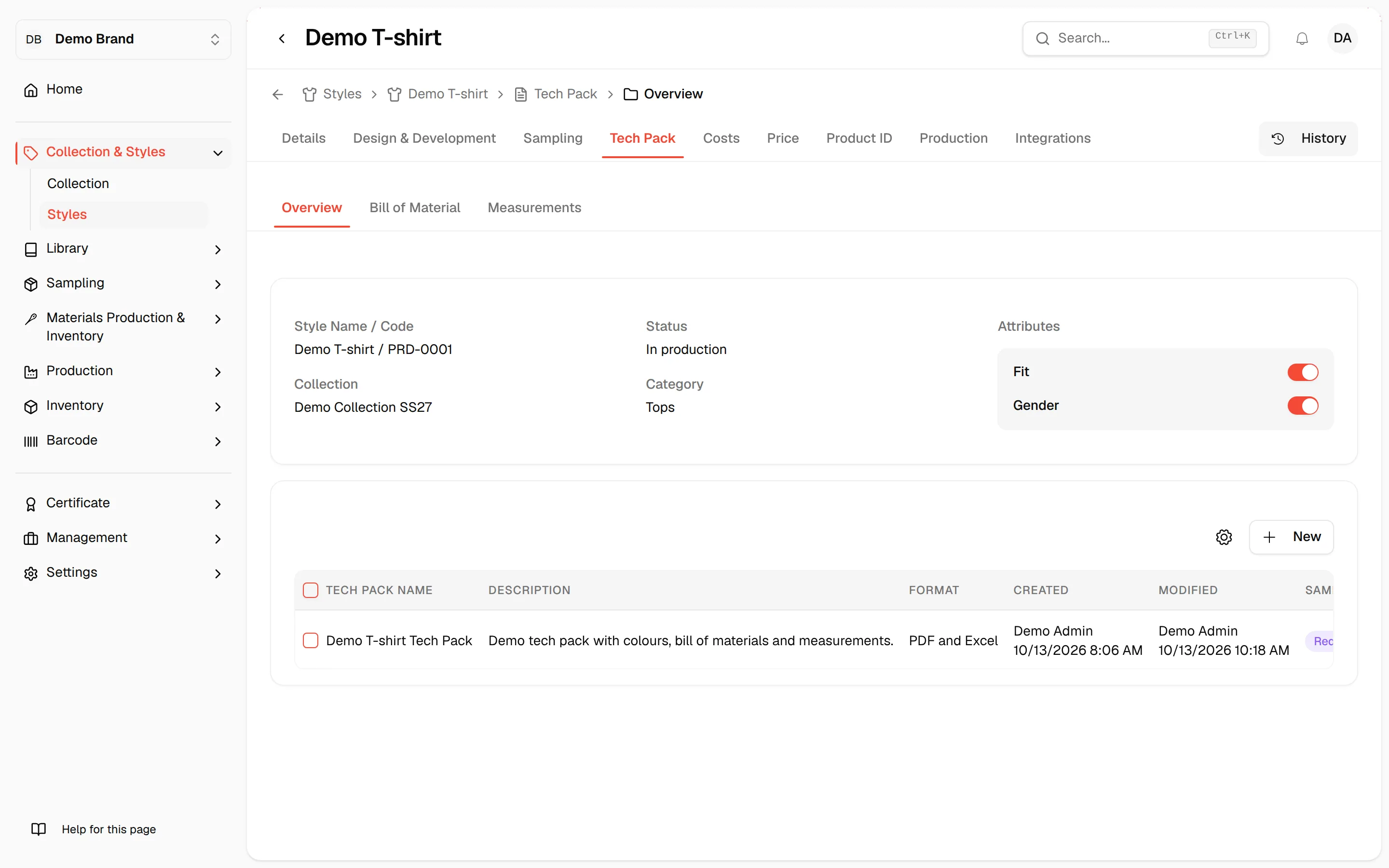1389x868 pixels.
Task: Collapse the Collection & Styles section chevron
Action: coord(218,153)
